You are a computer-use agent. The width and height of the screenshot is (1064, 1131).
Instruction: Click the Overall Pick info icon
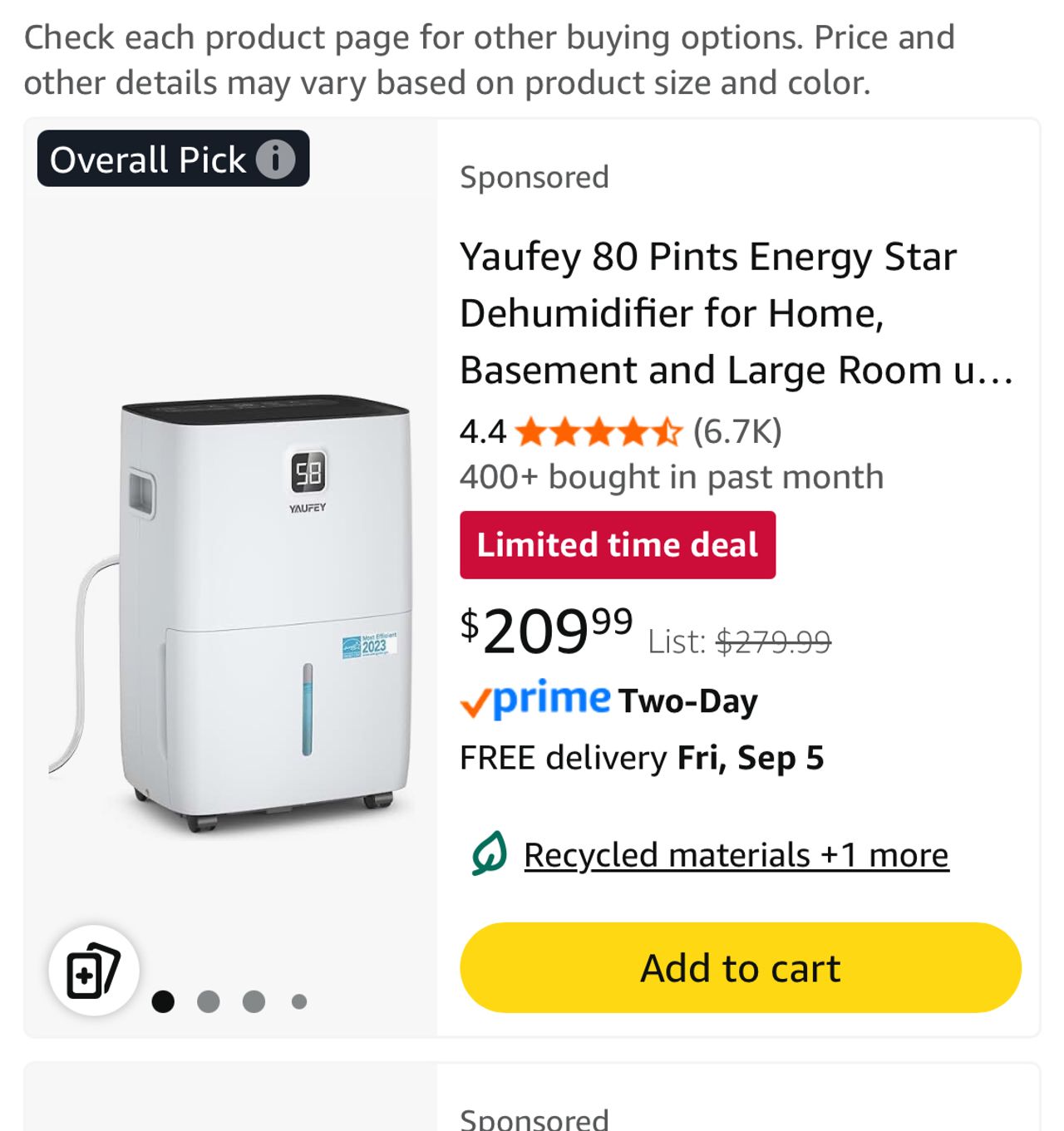(x=276, y=159)
